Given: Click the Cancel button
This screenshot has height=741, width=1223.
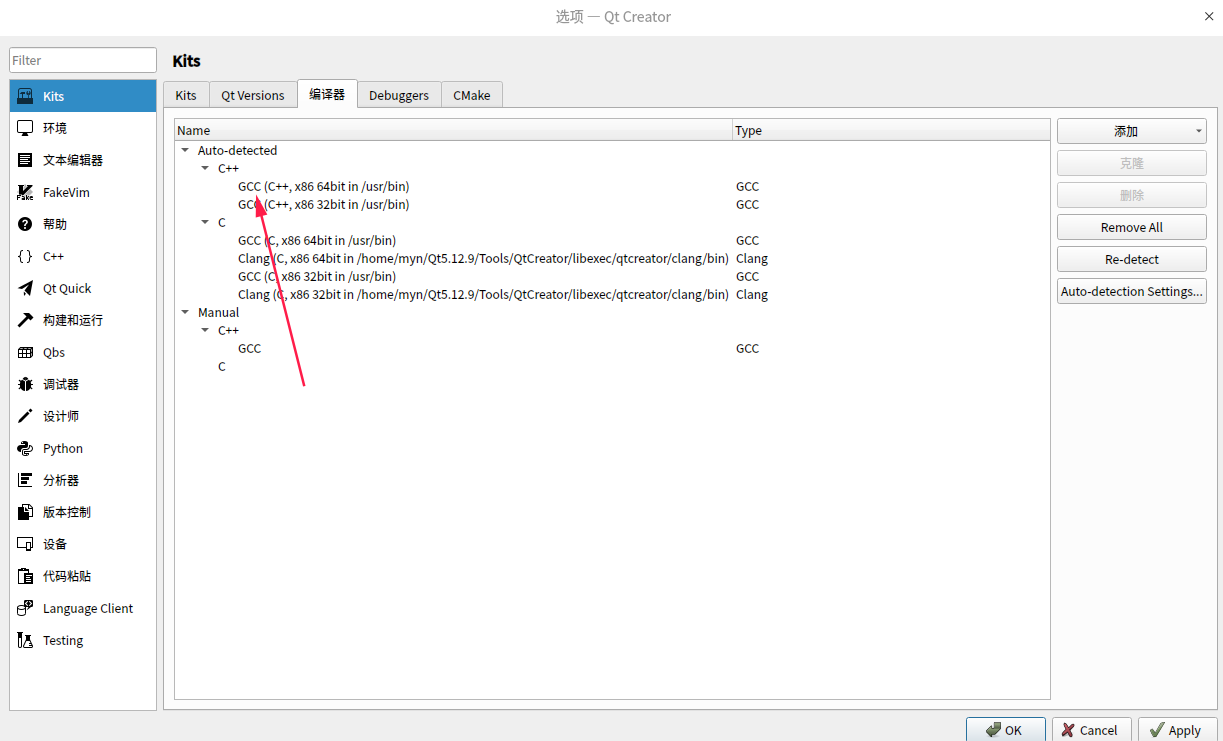Looking at the screenshot, I should (1092, 730).
